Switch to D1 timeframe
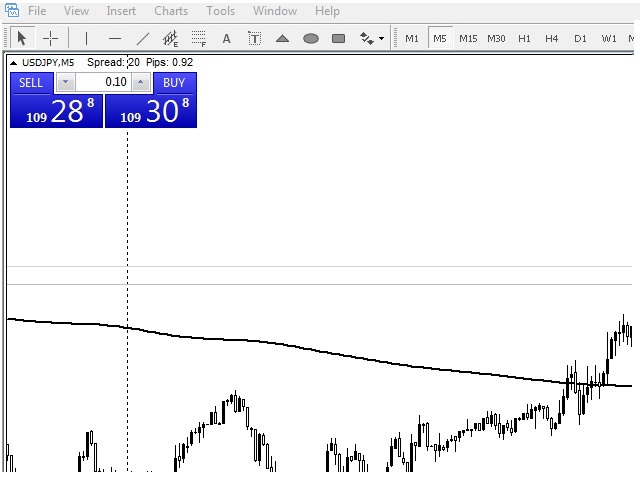Viewport: 640px width, 480px height. click(x=580, y=39)
